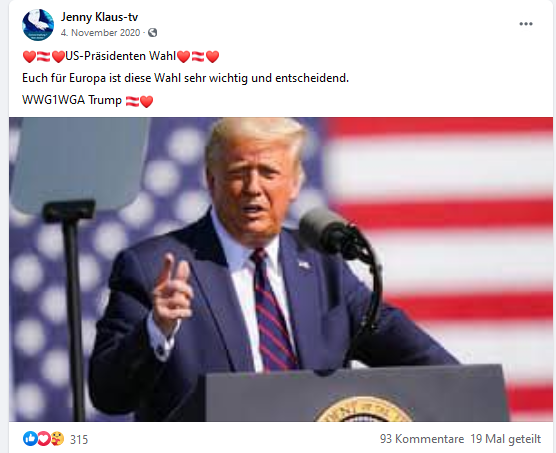Image resolution: width=556 pixels, height=453 pixels.
Task: Click the US-Präsidenten Wahl headline text
Action: (x=121, y=56)
